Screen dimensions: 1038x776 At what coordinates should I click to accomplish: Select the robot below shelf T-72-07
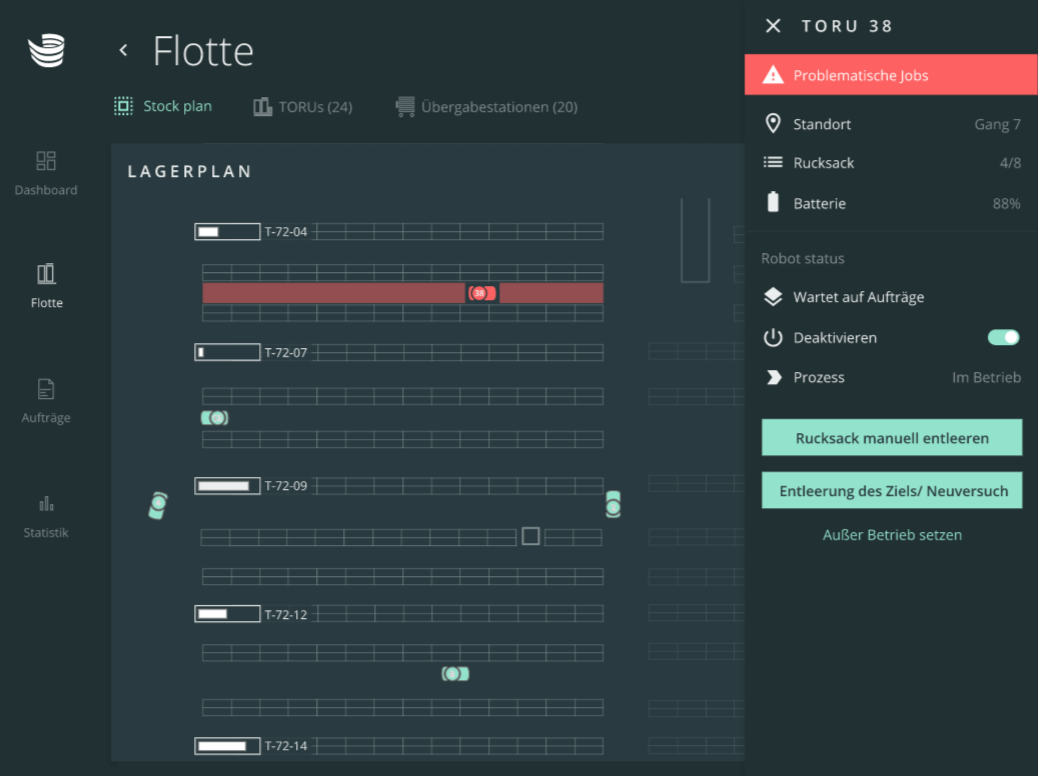(215, 418)
